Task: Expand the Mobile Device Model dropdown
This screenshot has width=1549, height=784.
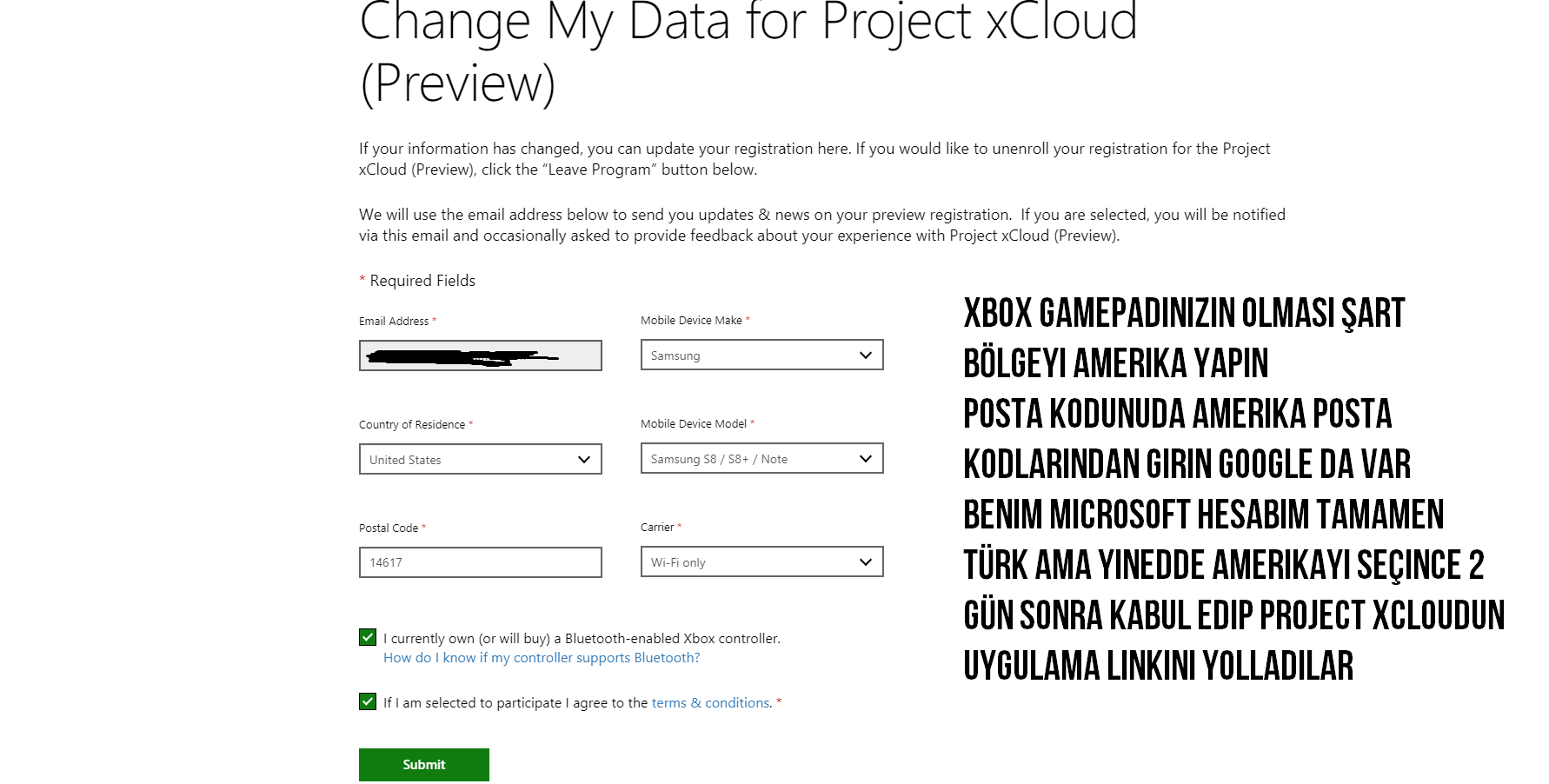Action: coord(761,458)
